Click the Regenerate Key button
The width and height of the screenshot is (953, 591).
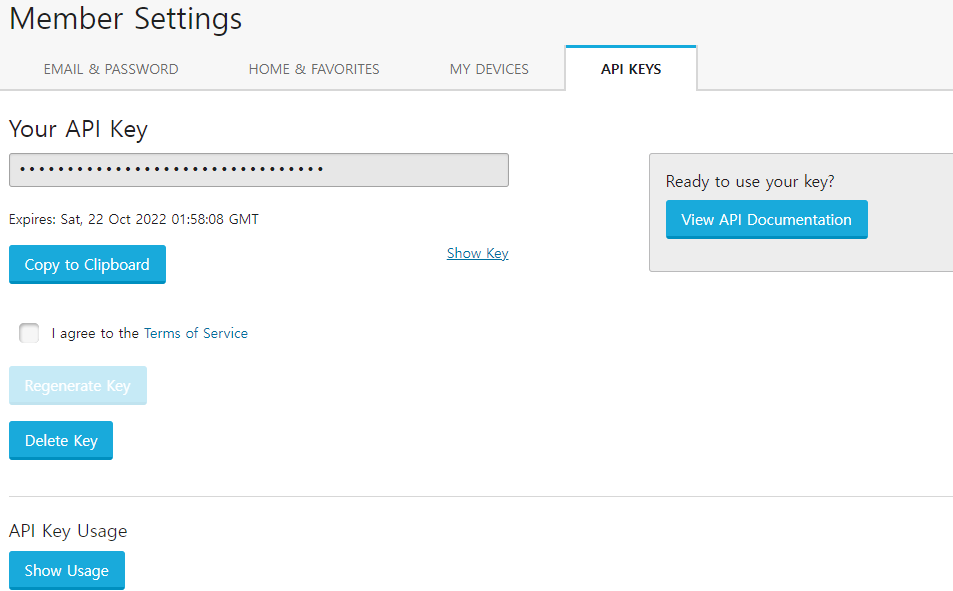(x=78, y=385)
